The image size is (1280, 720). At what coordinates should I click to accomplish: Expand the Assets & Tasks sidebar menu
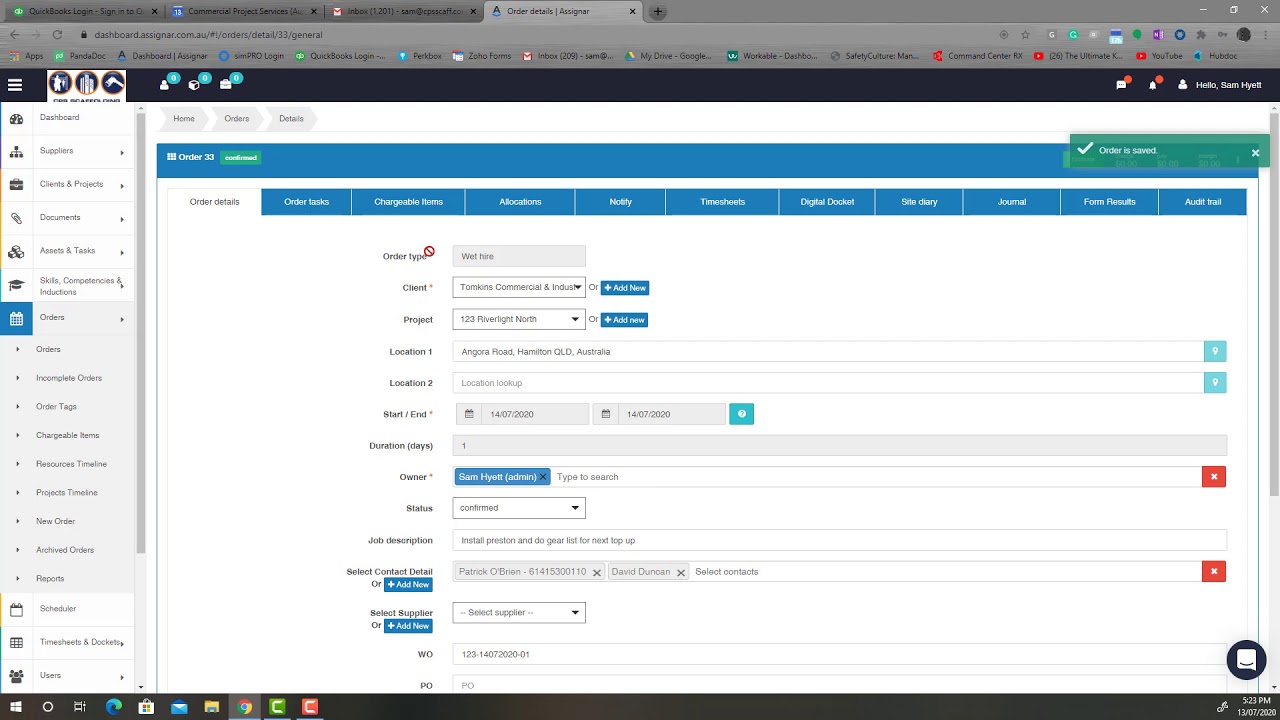[122, 252]
